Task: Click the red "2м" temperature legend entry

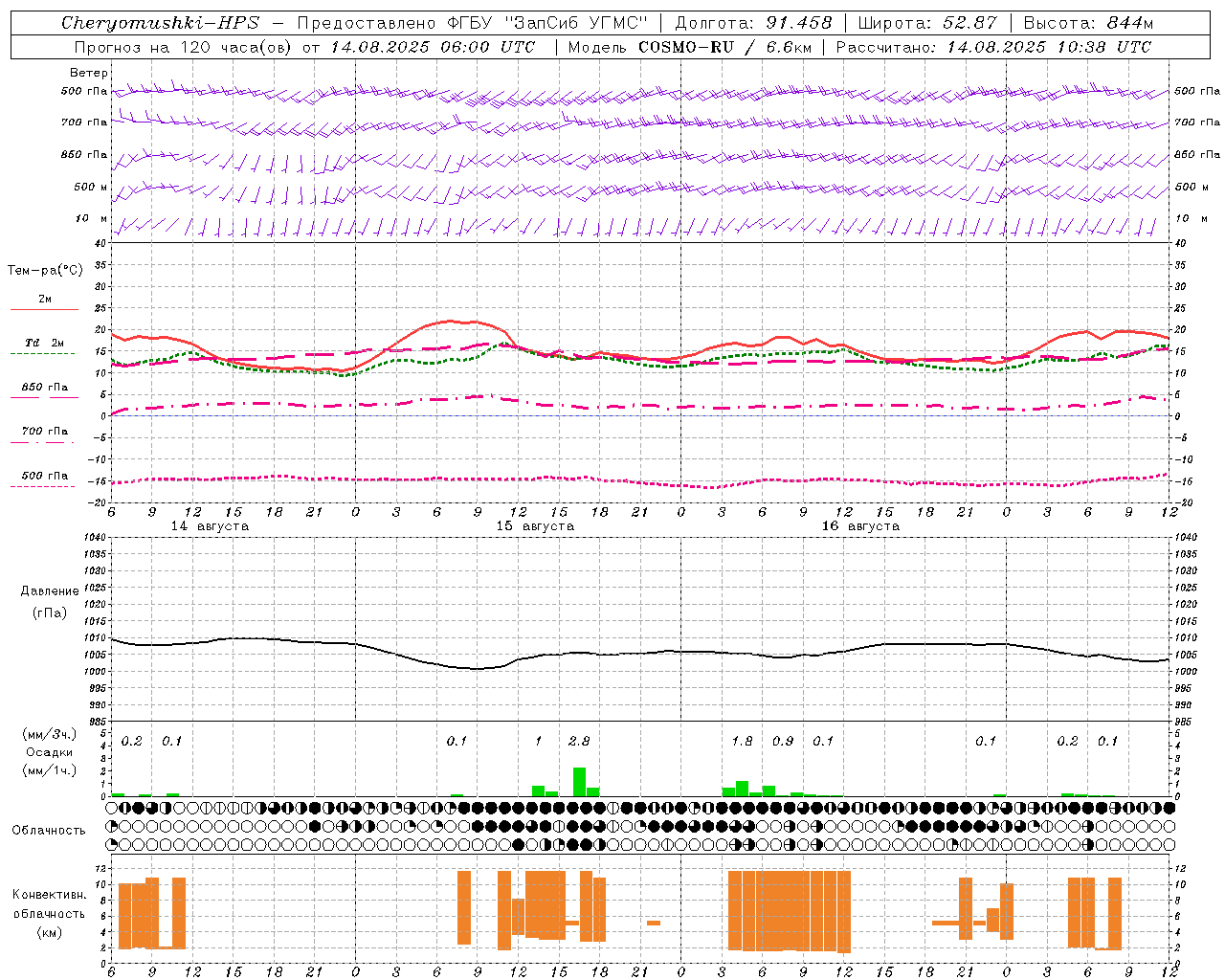Action: [45, 299]
